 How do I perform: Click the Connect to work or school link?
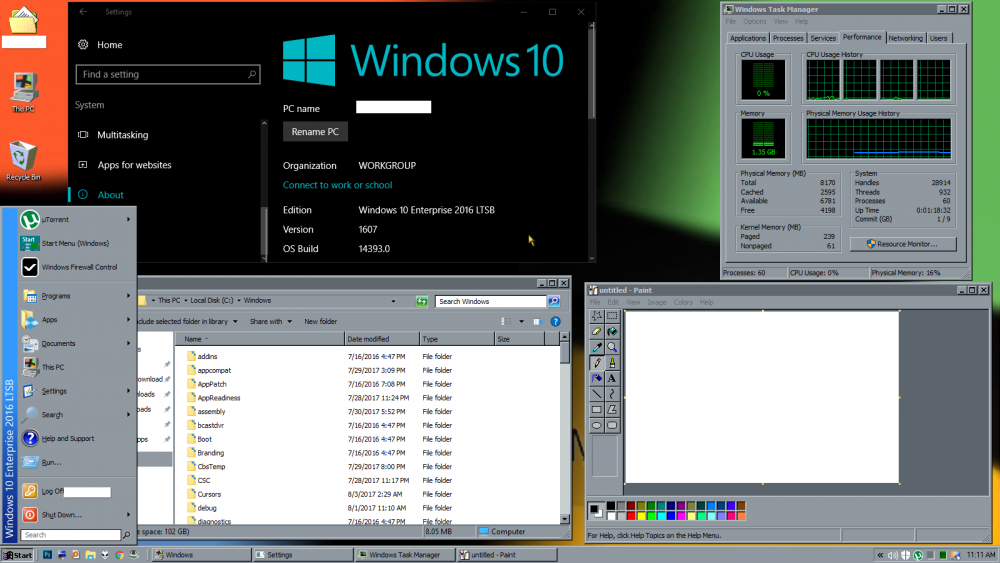[337, 185]
